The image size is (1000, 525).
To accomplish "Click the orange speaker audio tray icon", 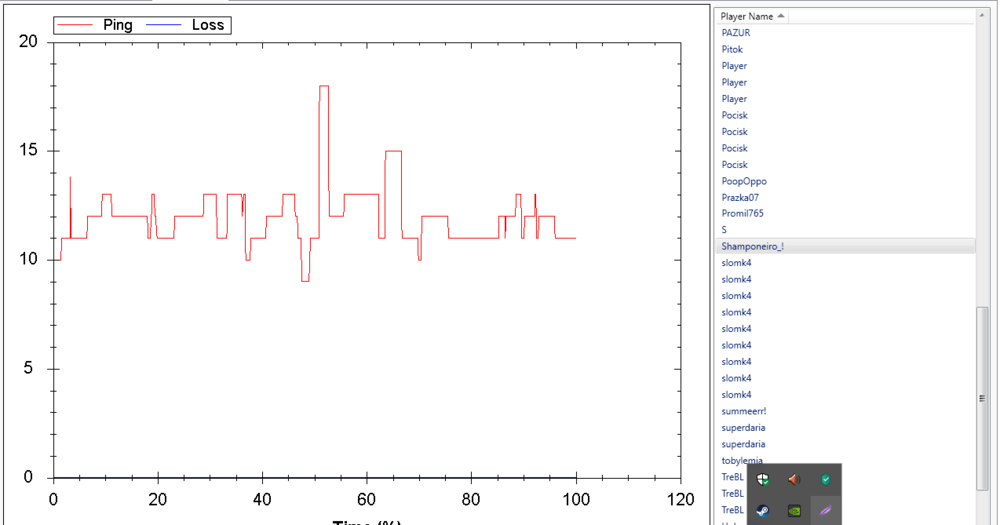I will pos(794,480).
